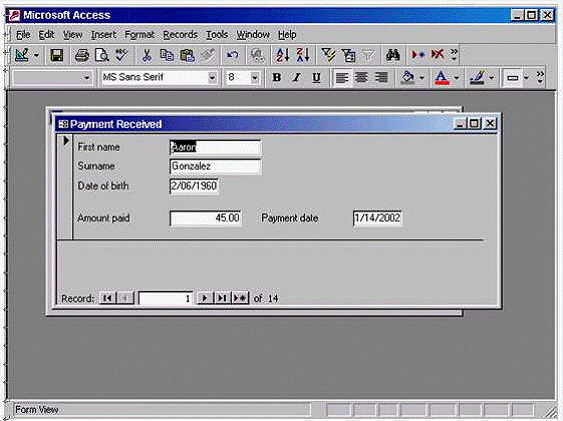Viewport: 563px width, 421px height.
Task: Click the Filter By Selection icon
Action: [x=328, y=55]
